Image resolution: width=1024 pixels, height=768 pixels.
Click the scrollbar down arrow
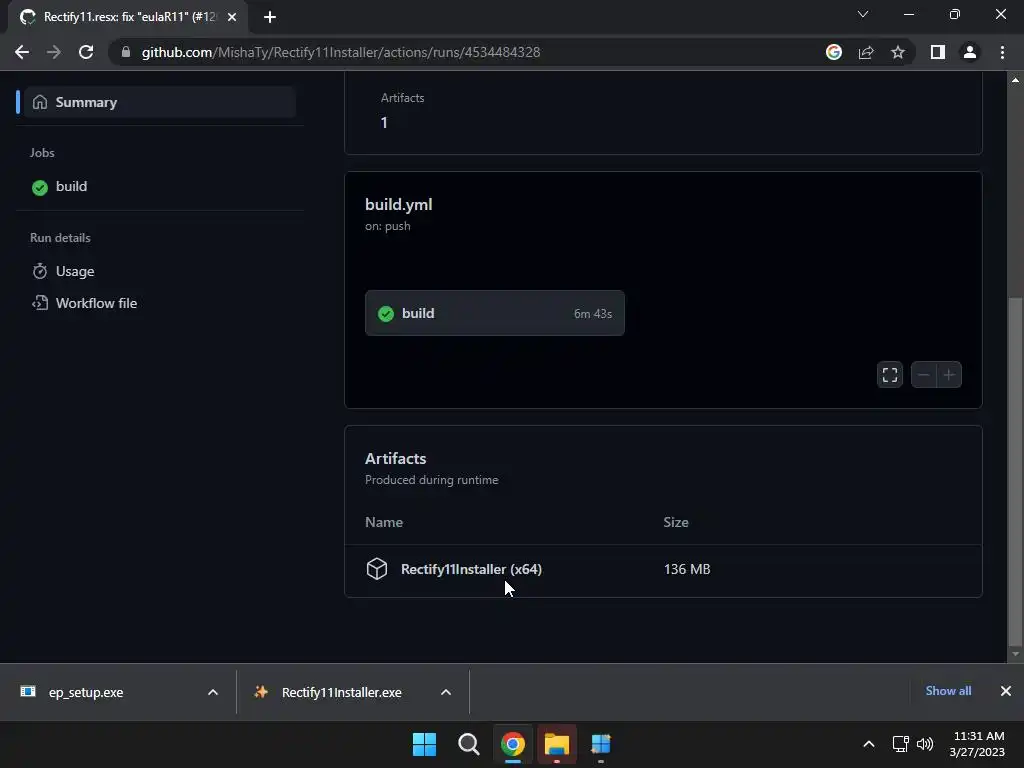(1015, 654)
